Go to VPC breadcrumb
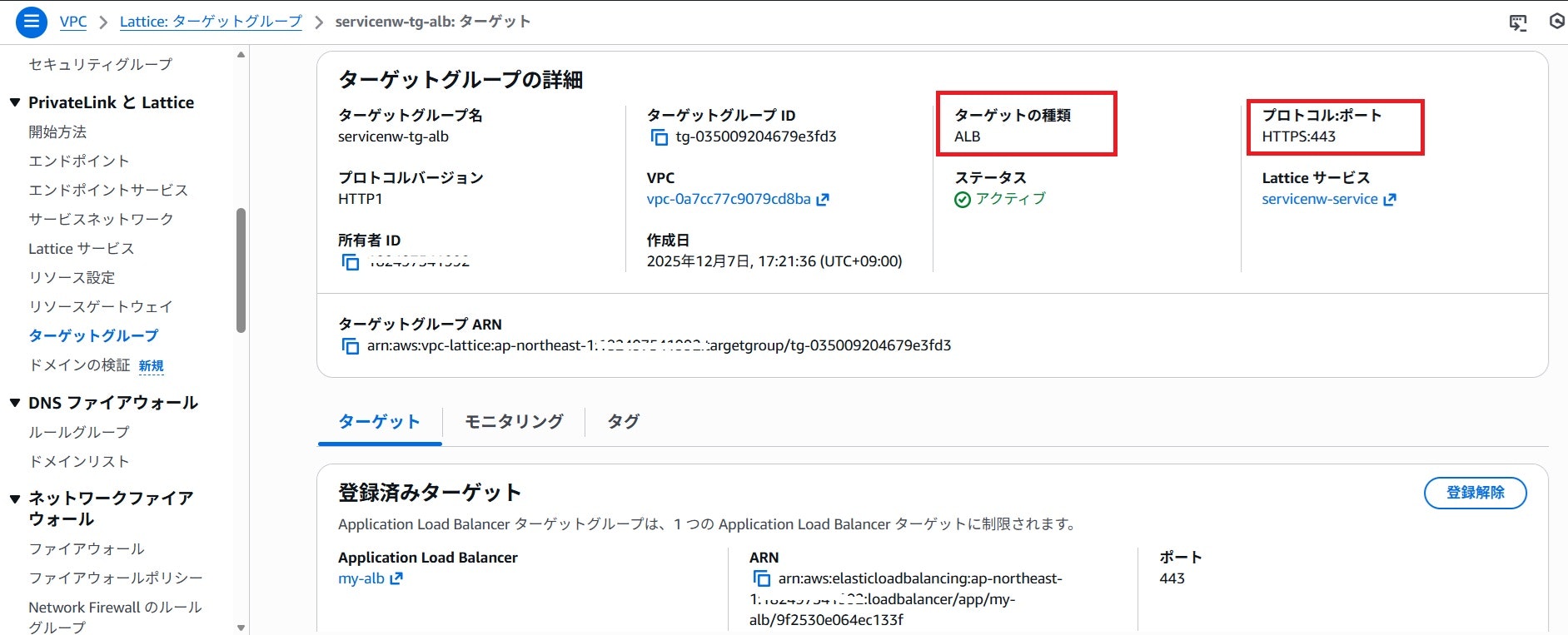Image resolution: width=1568 pixels, height=635 pixels. pos(73,22)
